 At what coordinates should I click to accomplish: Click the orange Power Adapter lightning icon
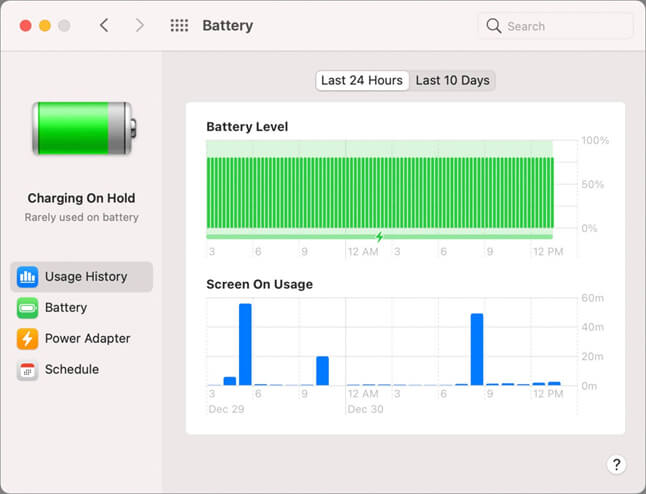pos(27,339)
